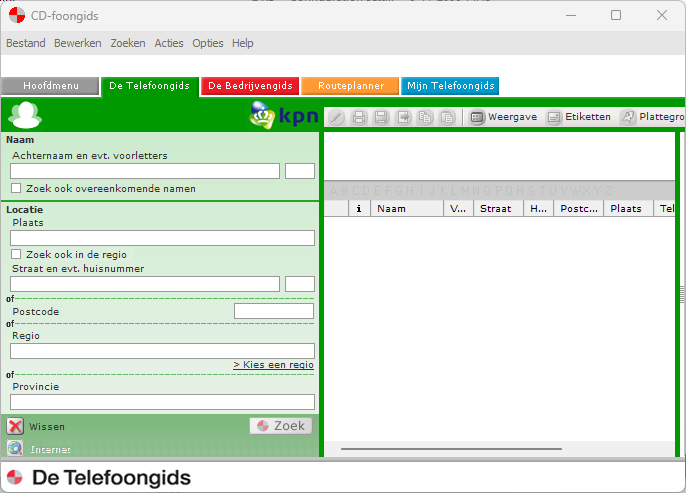Sort by the Tel column header

(665, 209)
